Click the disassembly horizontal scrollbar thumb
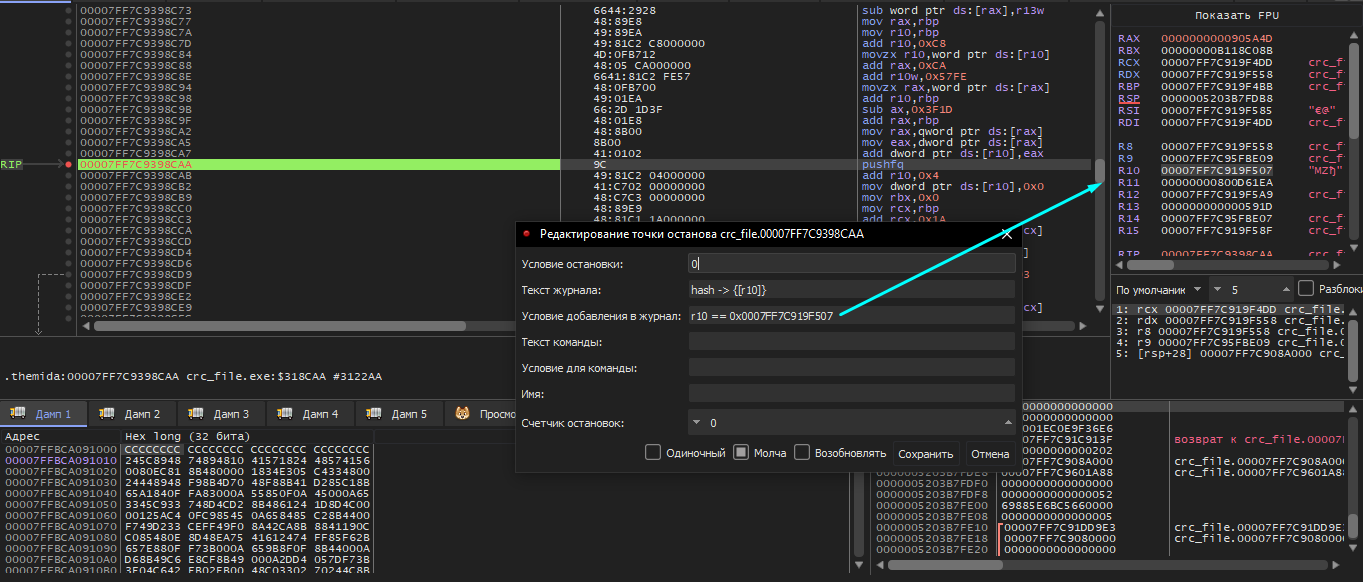1363x582 pixels. 279,325
